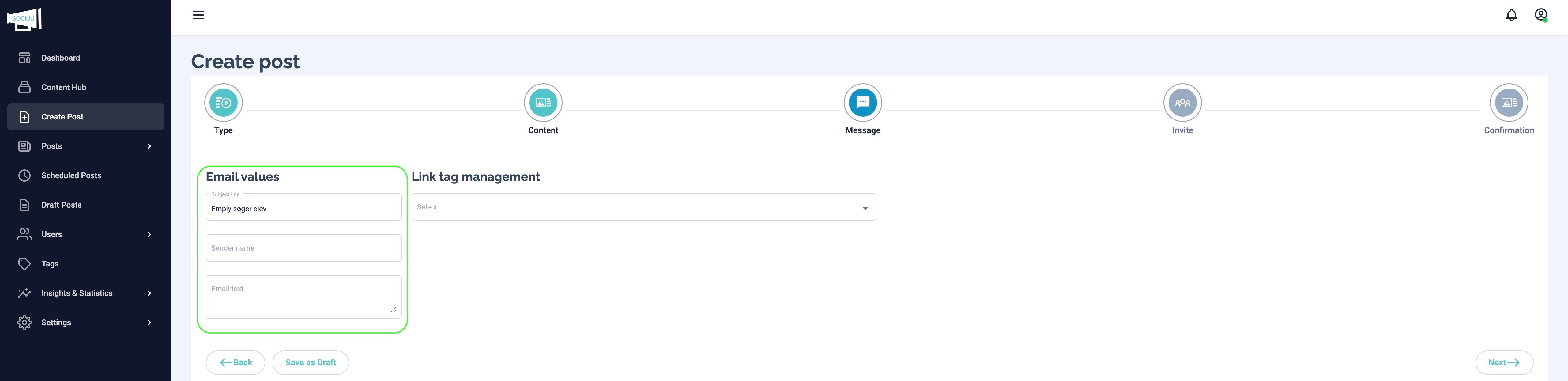Image resolution: width=1568 pixels, height=381 pixels.
Task: Select the Message step icon
Action: (x=862, y=103)
